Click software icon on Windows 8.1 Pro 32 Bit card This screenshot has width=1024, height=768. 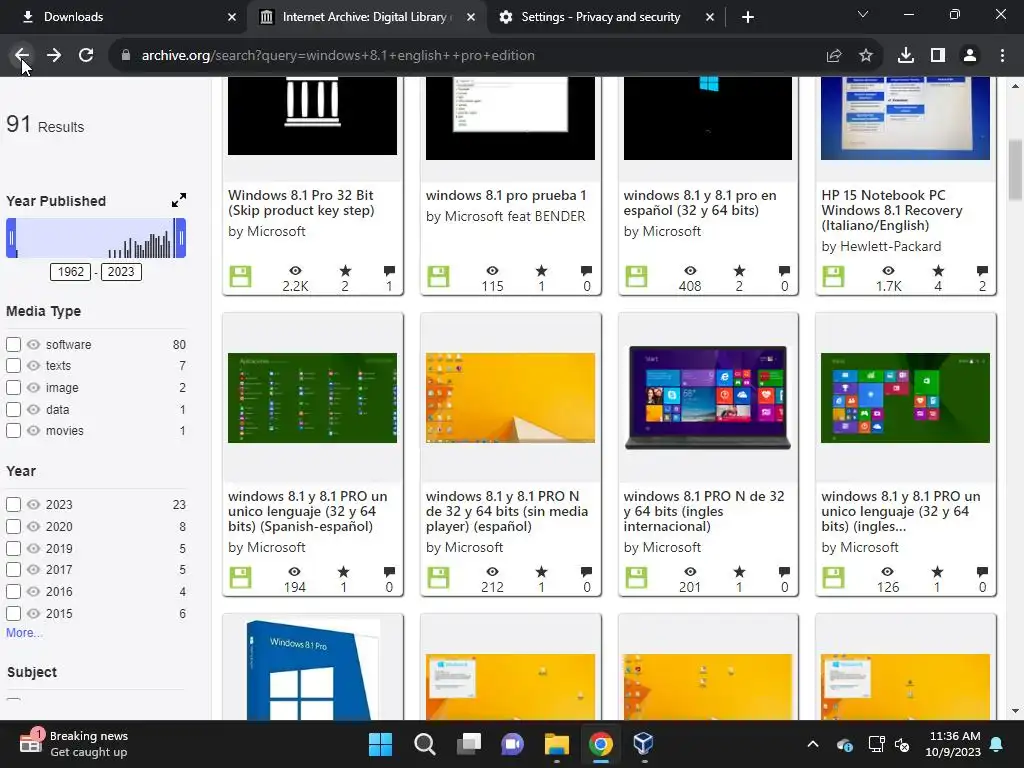pos(240,277)
